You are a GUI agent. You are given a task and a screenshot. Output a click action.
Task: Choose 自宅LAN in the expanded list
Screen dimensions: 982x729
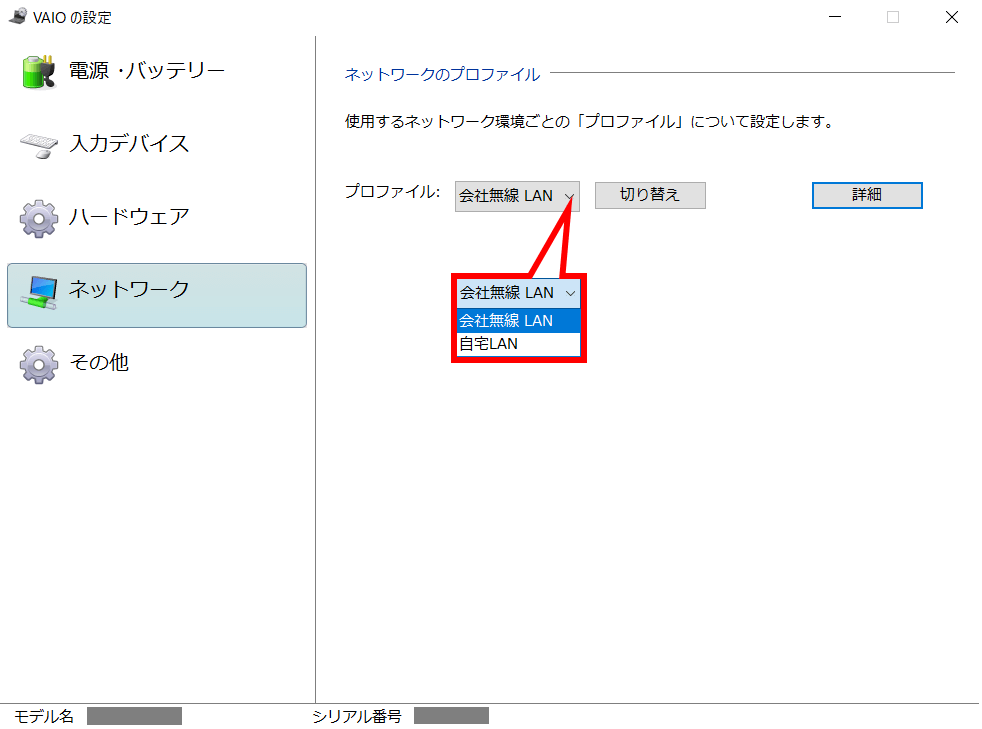(x=519, y=344)
